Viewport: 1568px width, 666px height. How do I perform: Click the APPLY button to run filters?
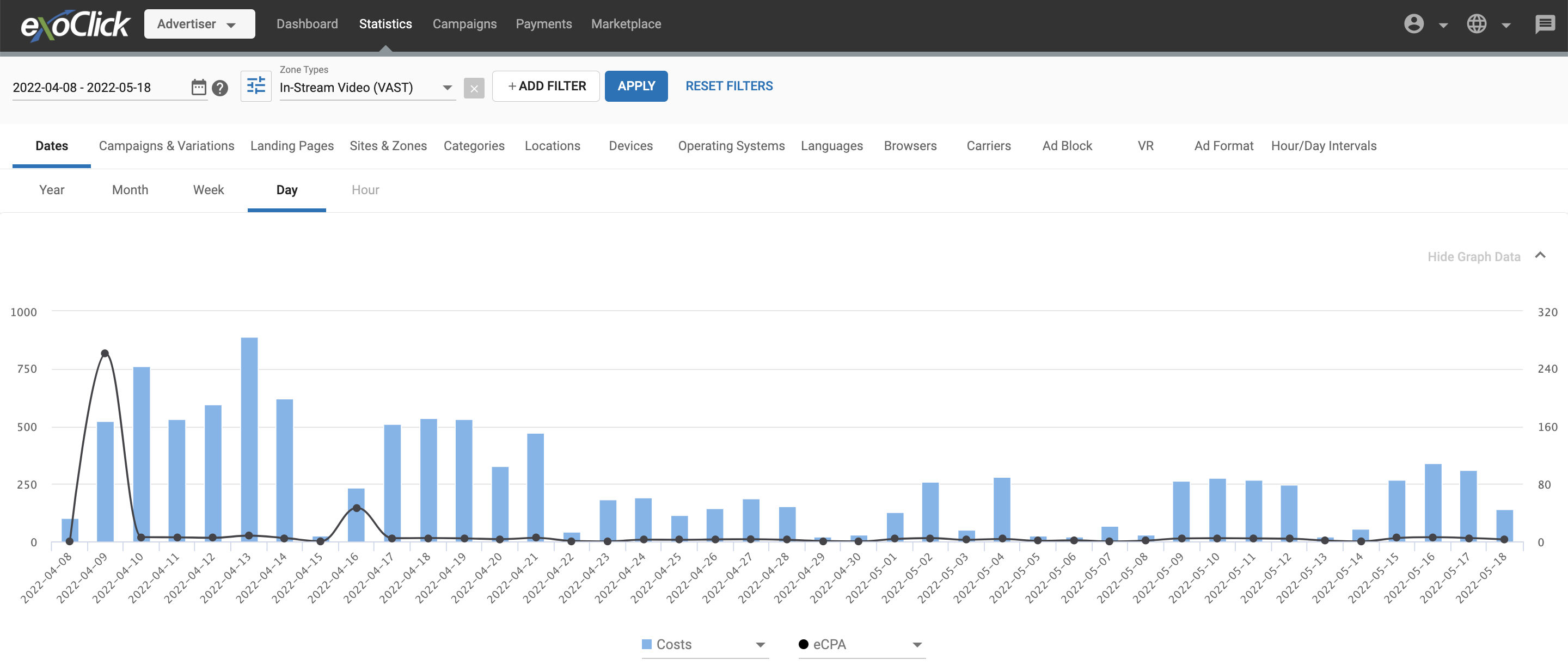point(636,86)
